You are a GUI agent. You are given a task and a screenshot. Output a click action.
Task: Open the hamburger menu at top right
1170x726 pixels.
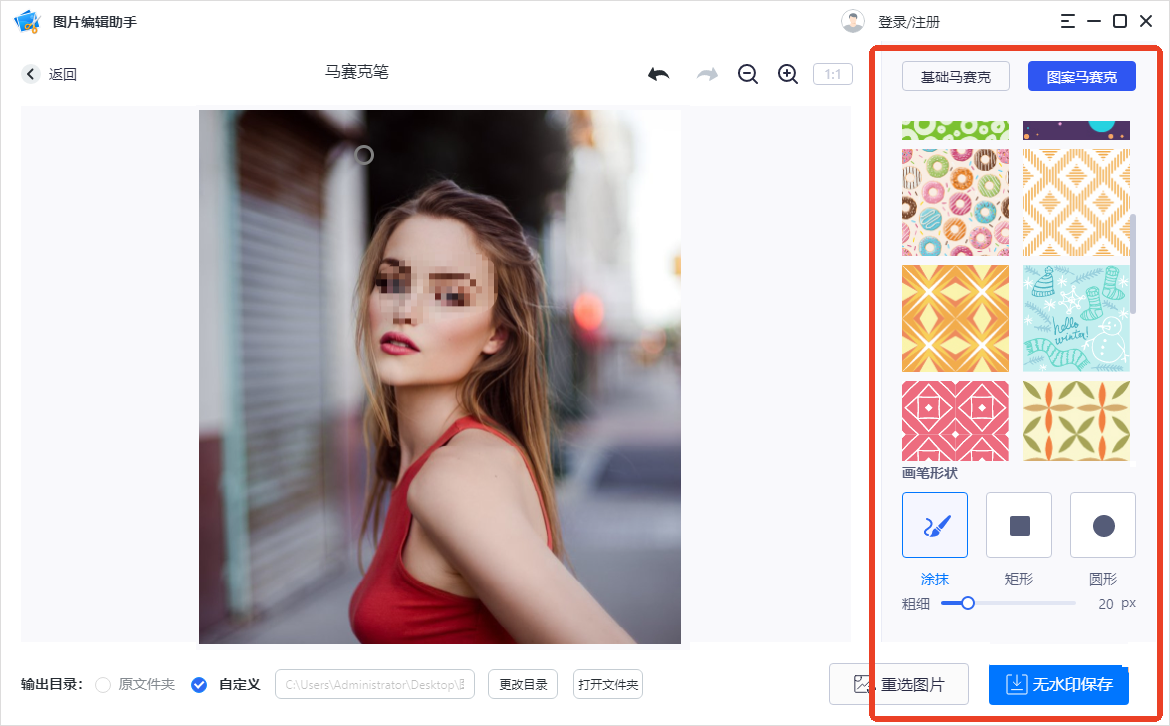[x=1068, y=20]
